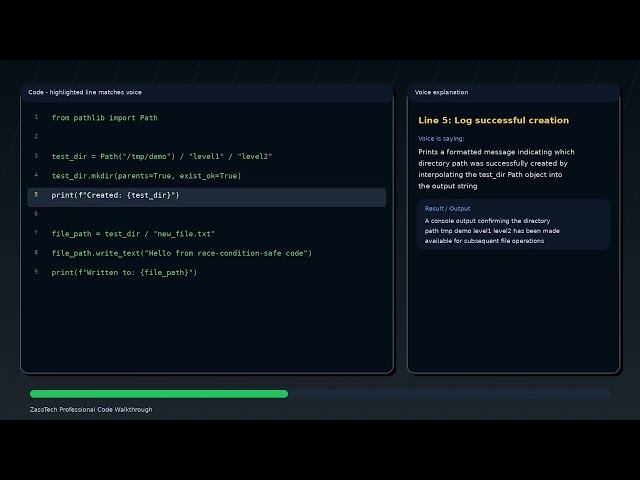Click highlighted line print(f"Created: {test_dir}")
640x480 pixels.
(x=207, y=197)
